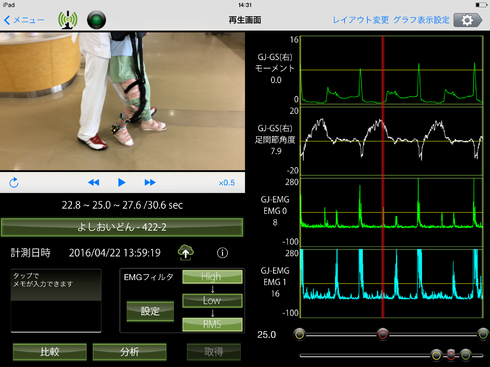This screenshot has width=490, height=367.
Task: Tap the red position handle on the upper slider
Action: tap(383, 334)
